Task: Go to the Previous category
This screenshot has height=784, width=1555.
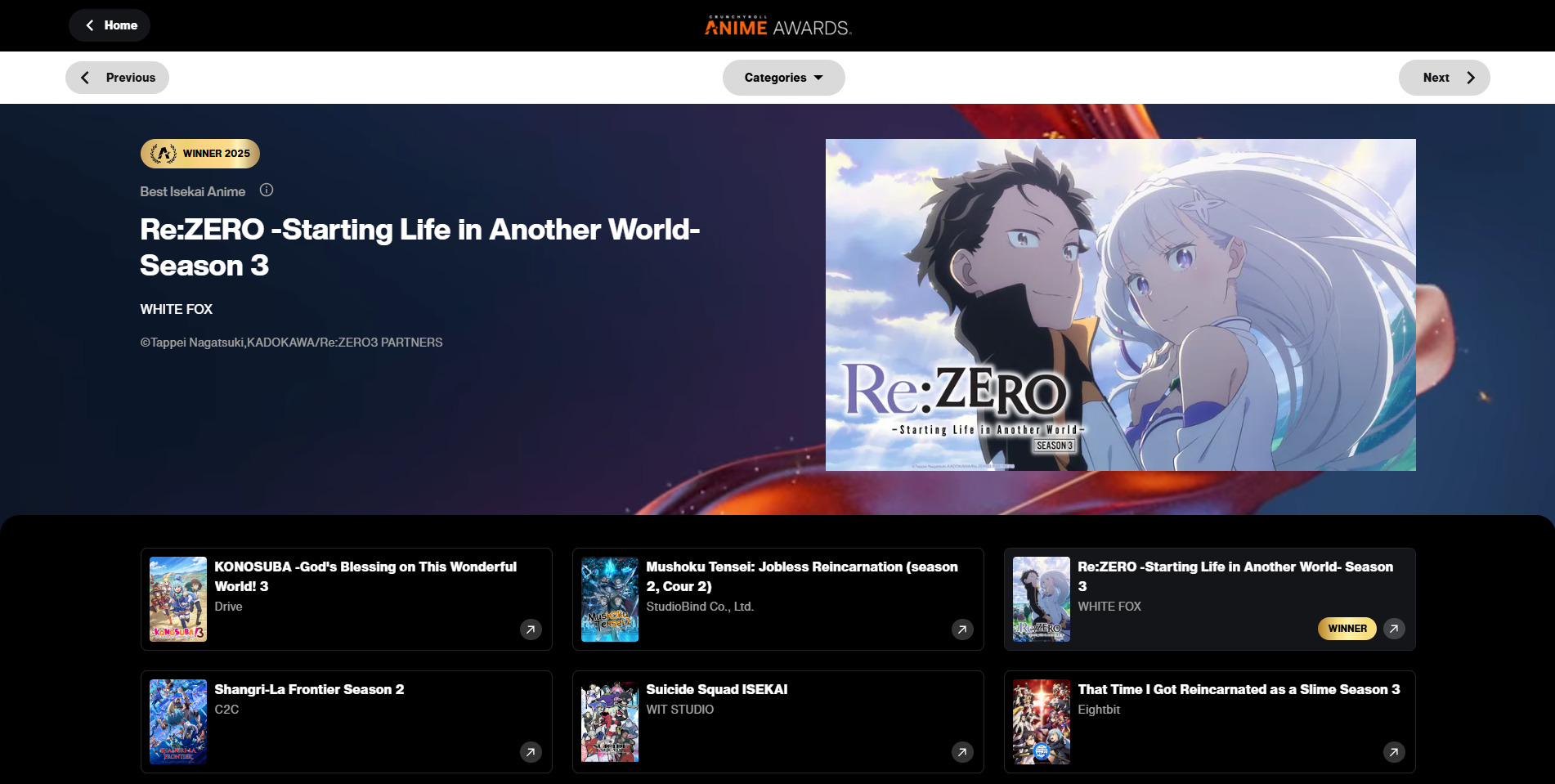Action: [118, 78]
